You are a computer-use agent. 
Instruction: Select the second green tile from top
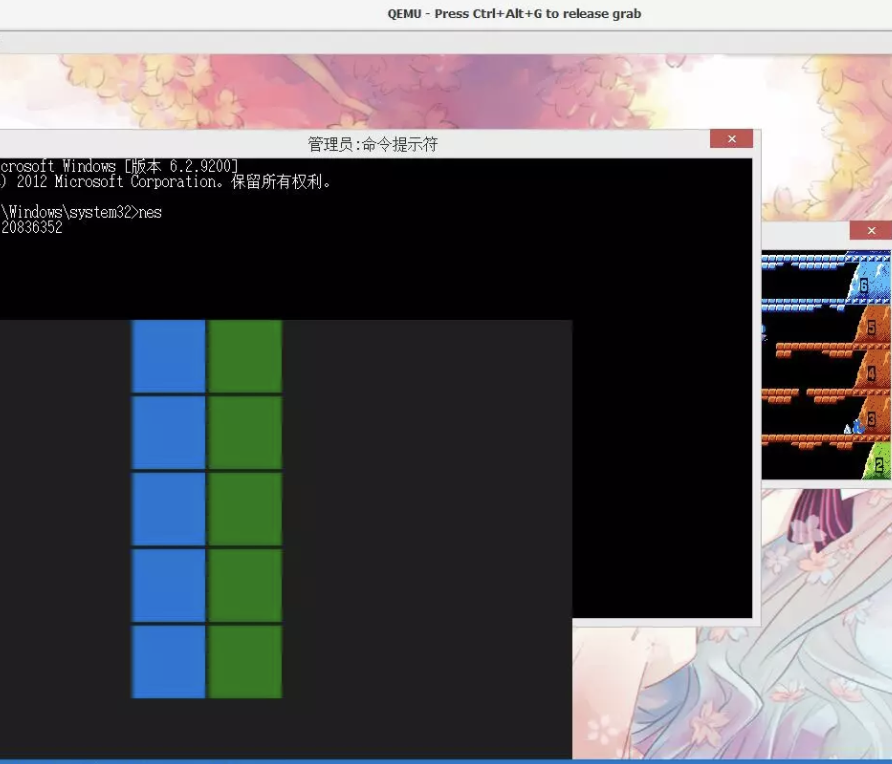[x=246, y=432]
